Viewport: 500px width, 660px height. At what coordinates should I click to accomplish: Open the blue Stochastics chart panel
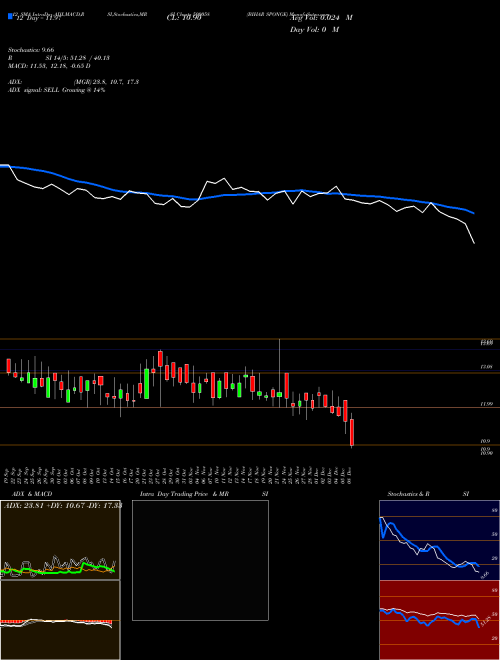[x=439, y=540]
